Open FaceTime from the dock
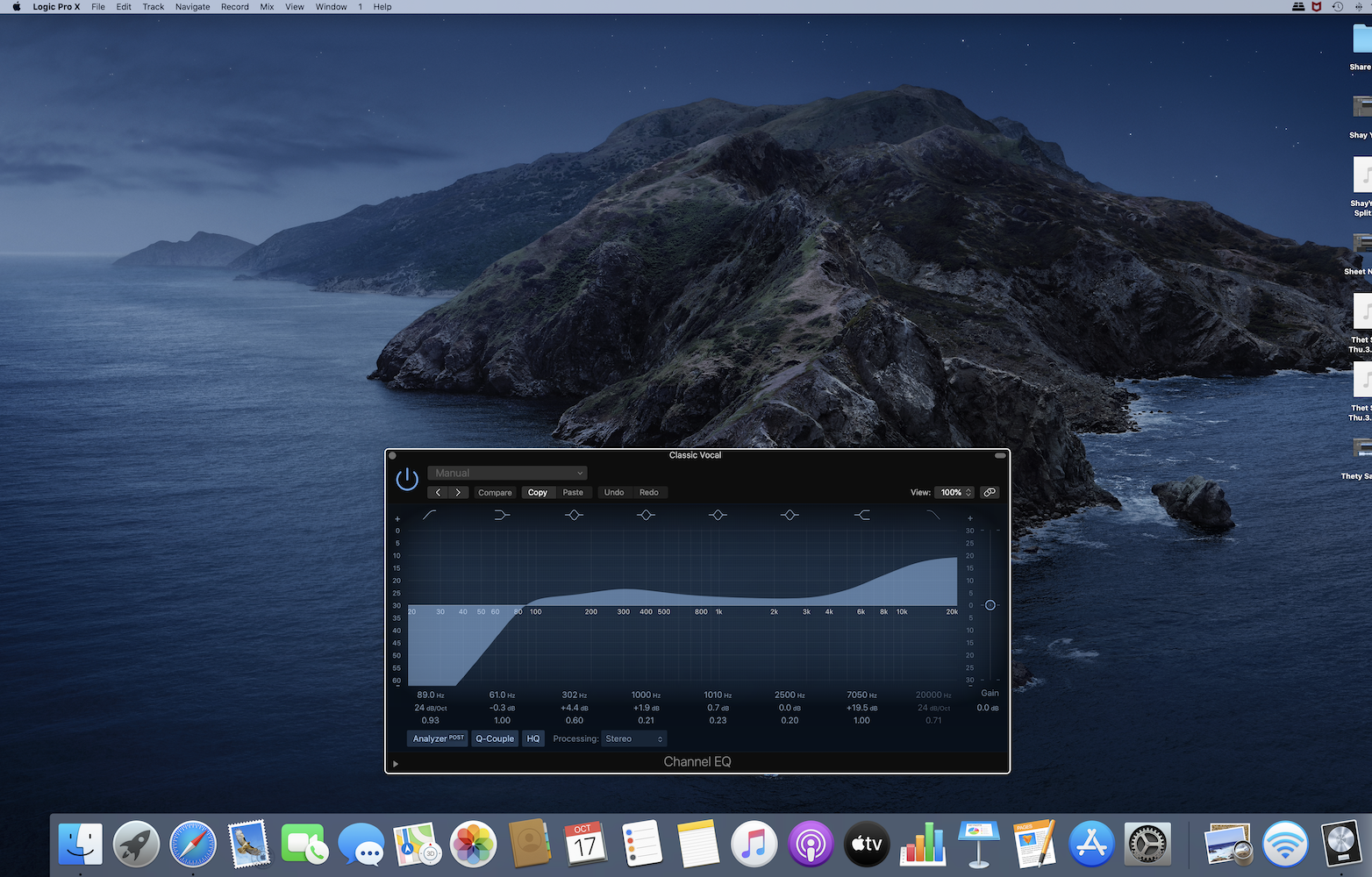The height and width of the screenshot is (877, 1372). 304,845
